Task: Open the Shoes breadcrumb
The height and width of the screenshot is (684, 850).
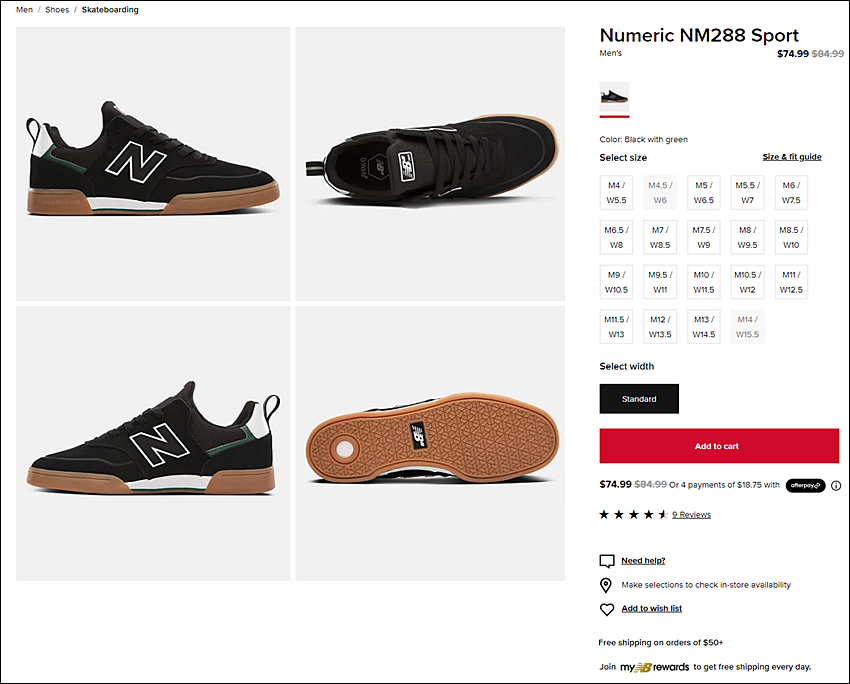Action: (x=56, y=10)
